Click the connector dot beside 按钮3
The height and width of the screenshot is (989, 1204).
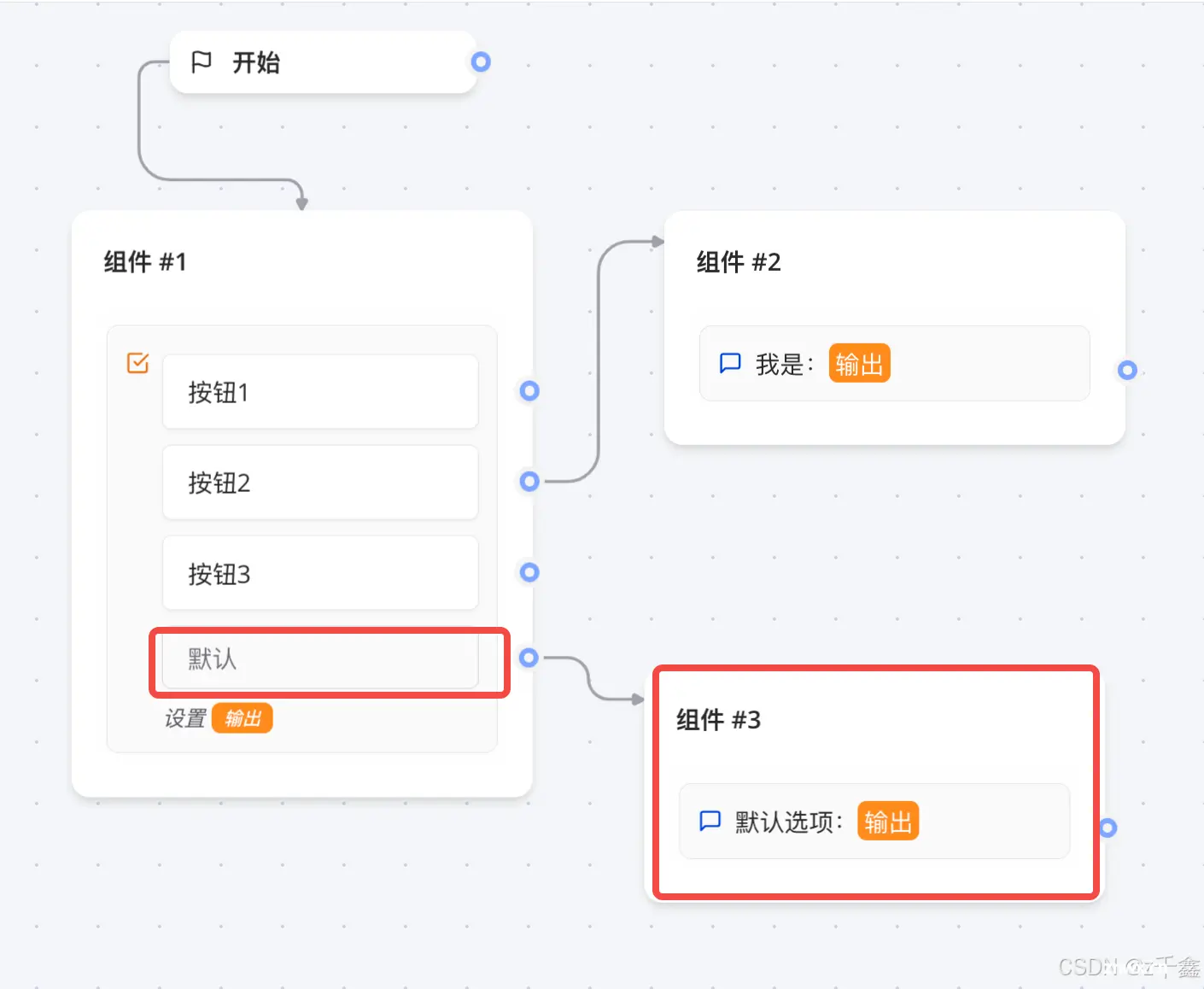coord(529,572)
